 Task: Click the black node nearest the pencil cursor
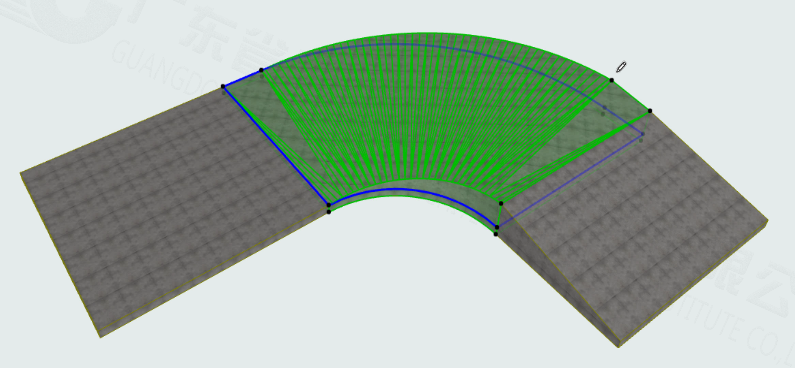611,80
